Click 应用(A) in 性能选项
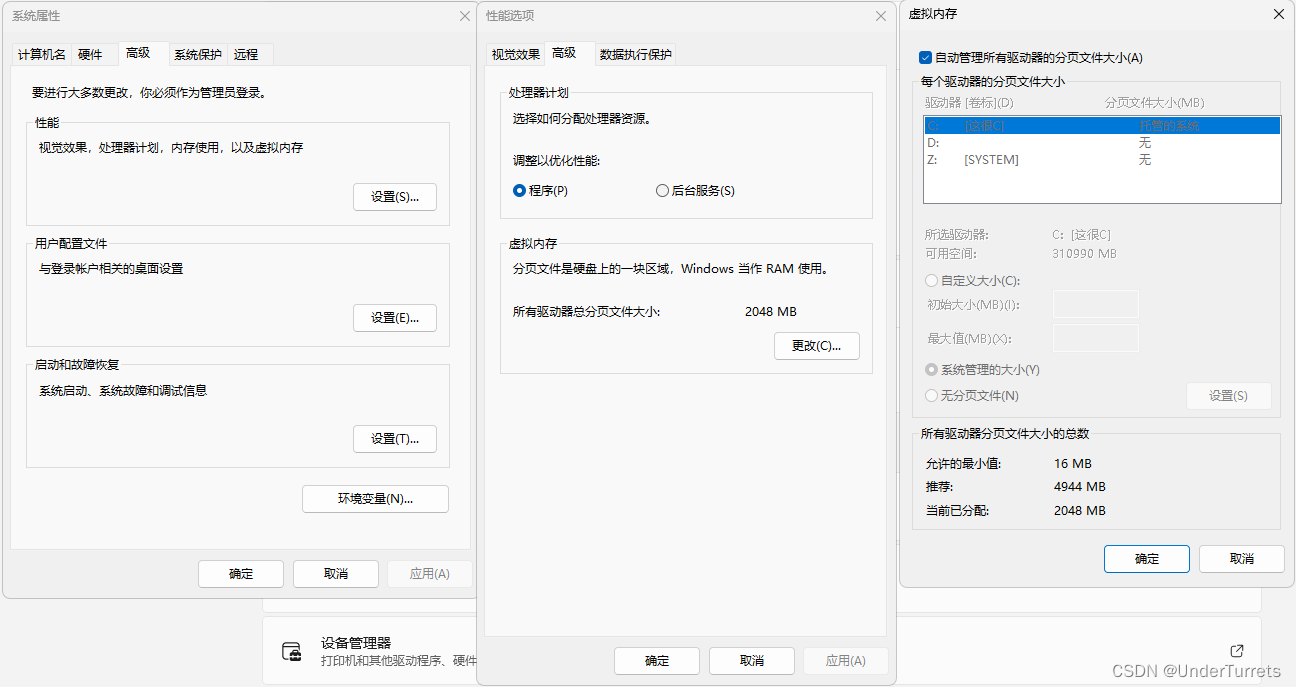This screenshot has height=687, width=1296. (x=846, y=661)
